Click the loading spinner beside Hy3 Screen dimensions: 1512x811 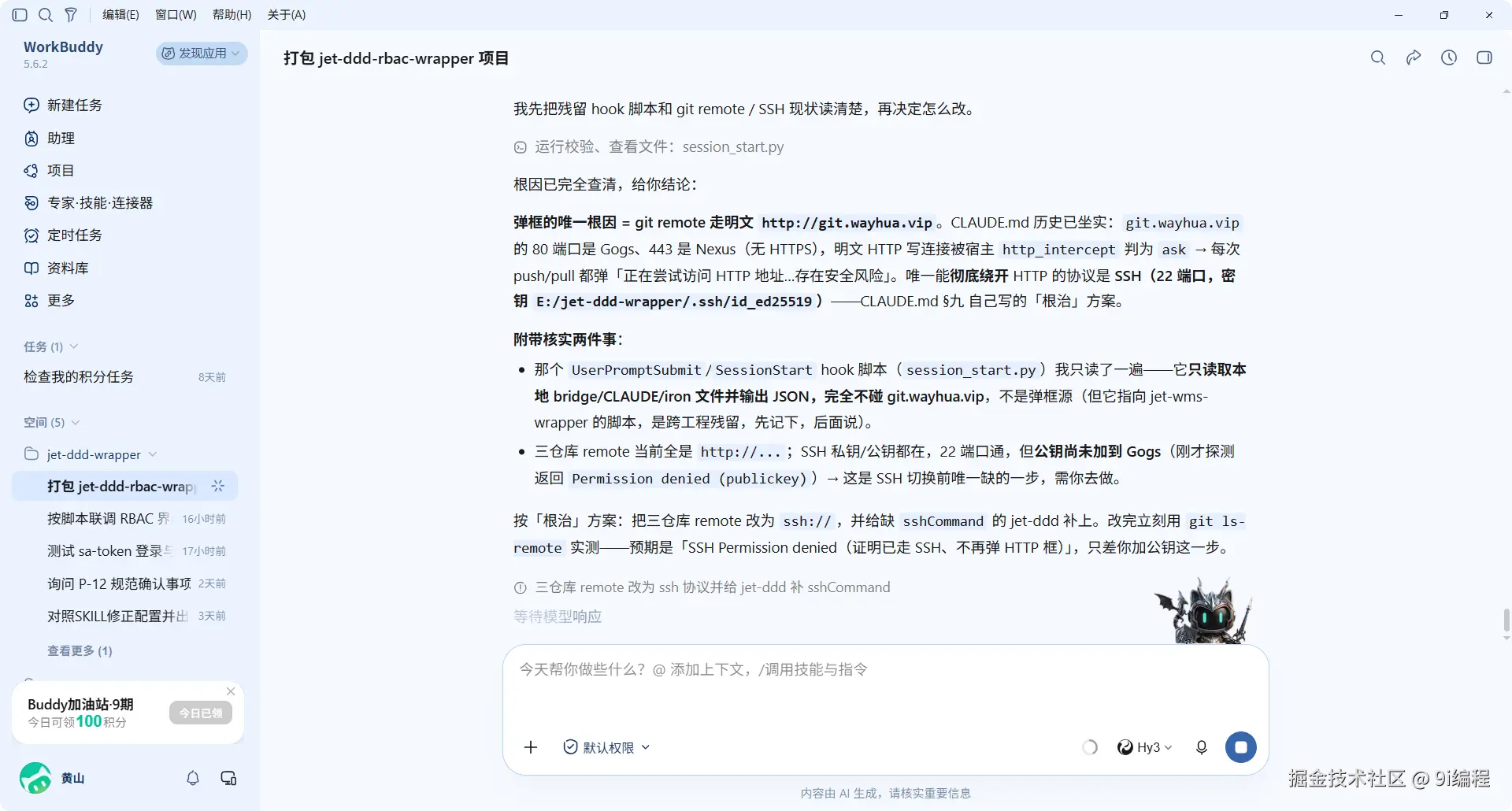[x=1090, y=747]
